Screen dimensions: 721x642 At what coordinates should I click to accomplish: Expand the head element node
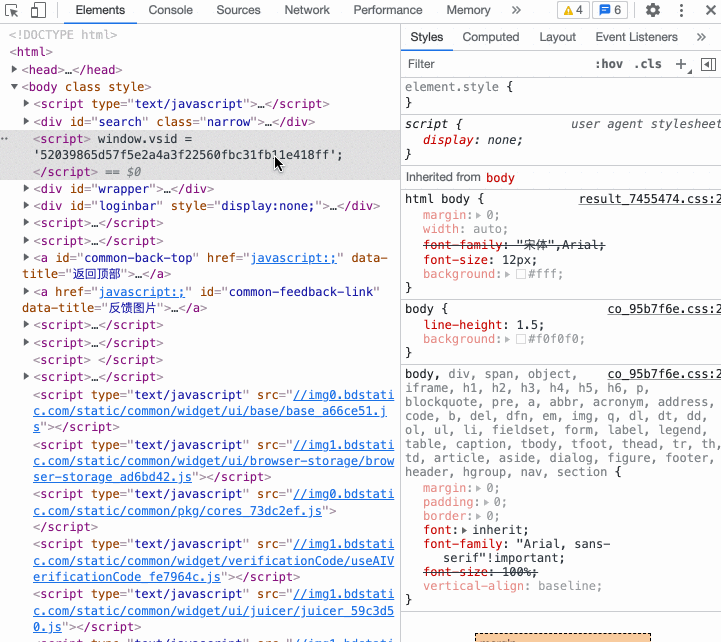tap(14, 69)
